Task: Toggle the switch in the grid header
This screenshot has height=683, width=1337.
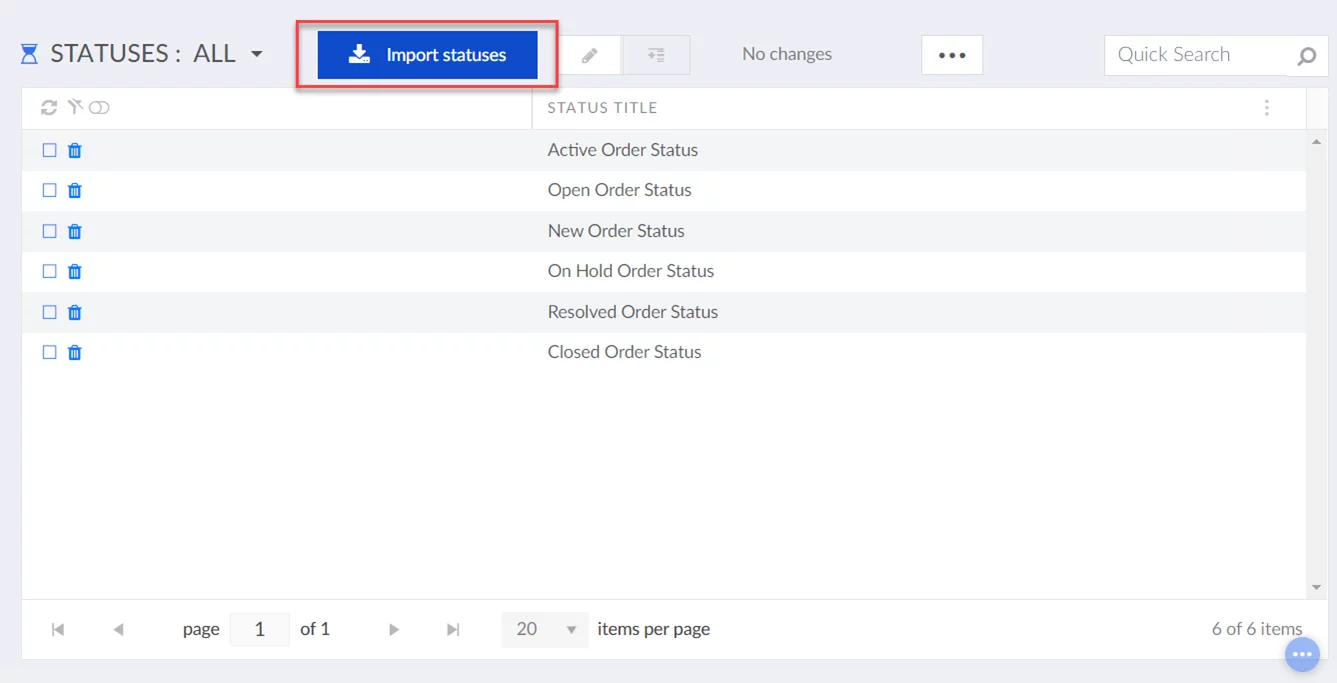Action: tap(99, 108)
